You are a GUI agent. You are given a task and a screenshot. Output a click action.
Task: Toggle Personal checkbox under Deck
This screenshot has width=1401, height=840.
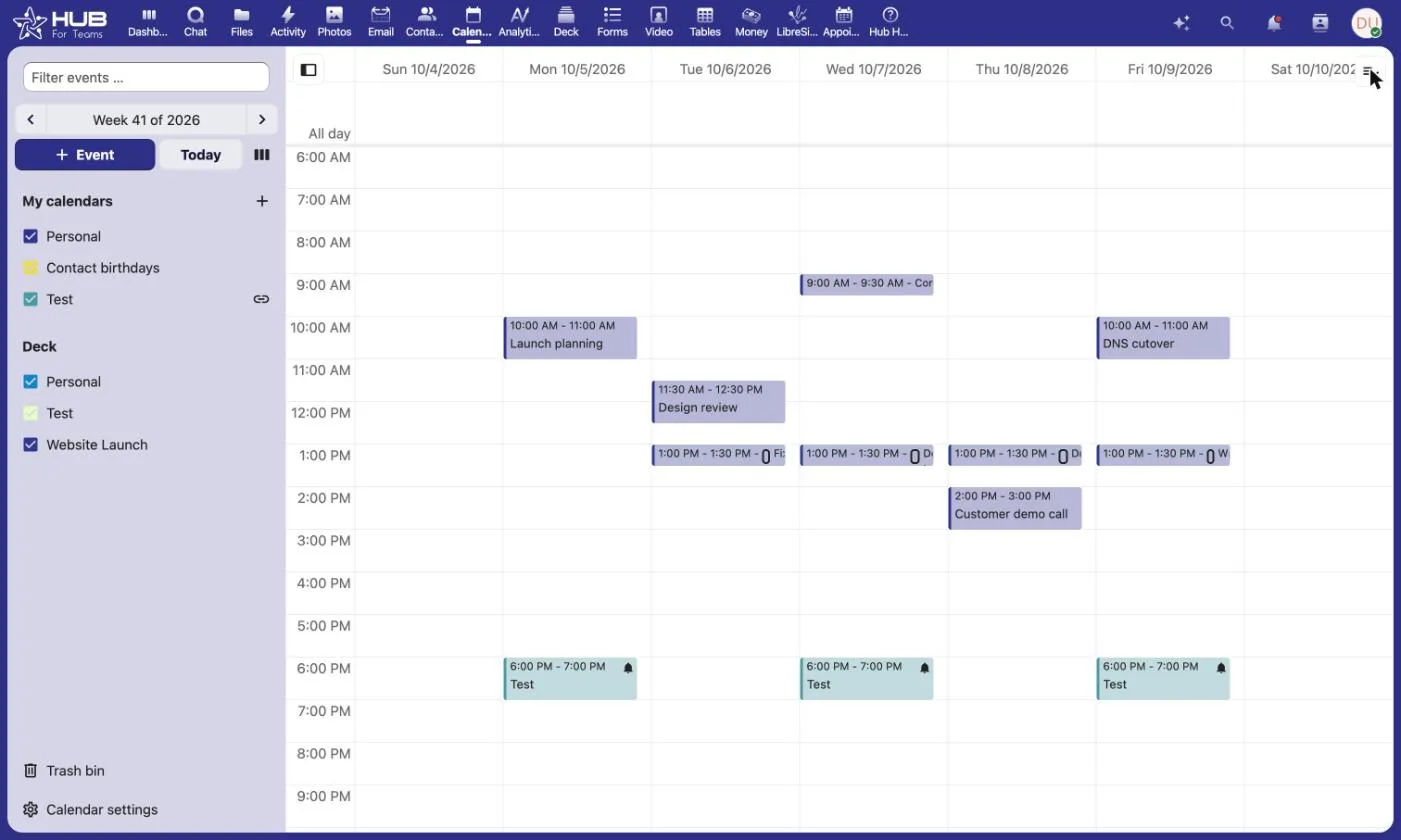[30, 382]
